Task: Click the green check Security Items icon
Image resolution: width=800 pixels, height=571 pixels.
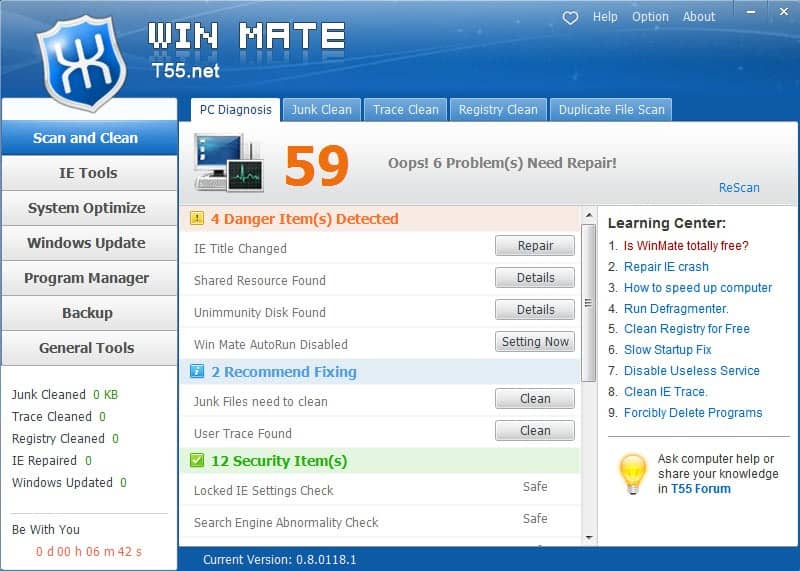Action: pyautogui.click(x=196, y=460)
